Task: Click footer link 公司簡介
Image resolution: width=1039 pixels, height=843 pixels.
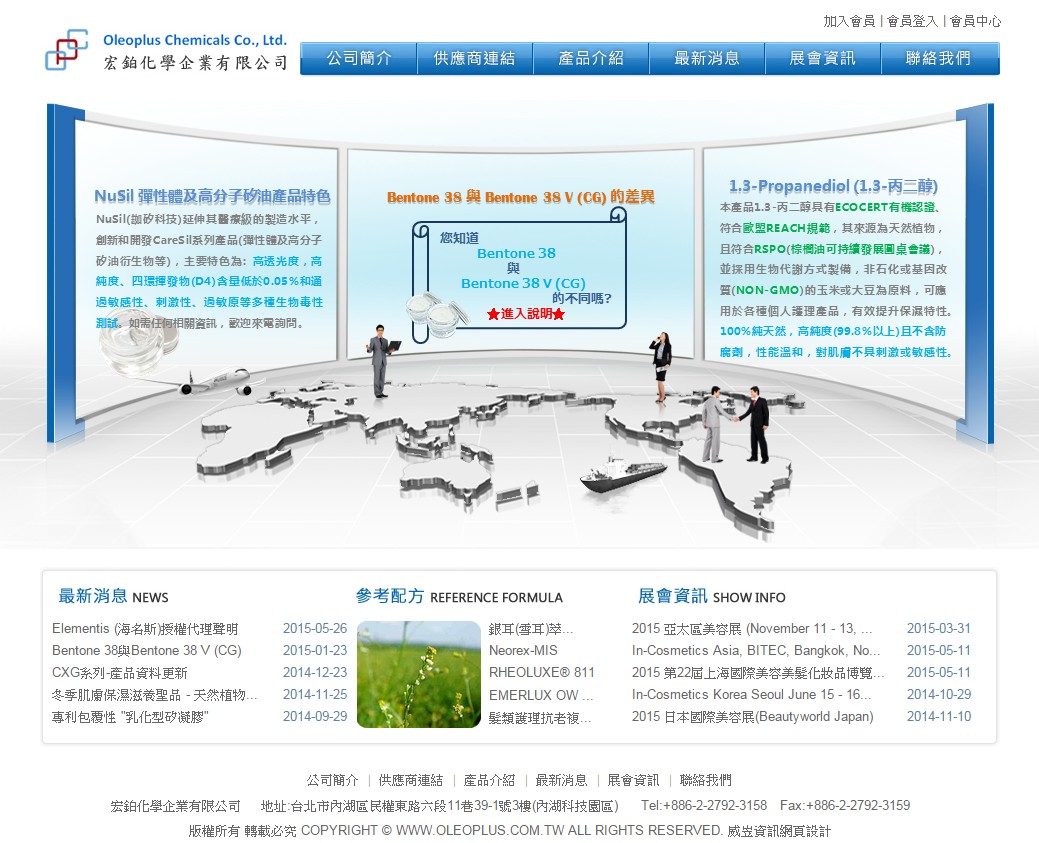Action: 332,780
